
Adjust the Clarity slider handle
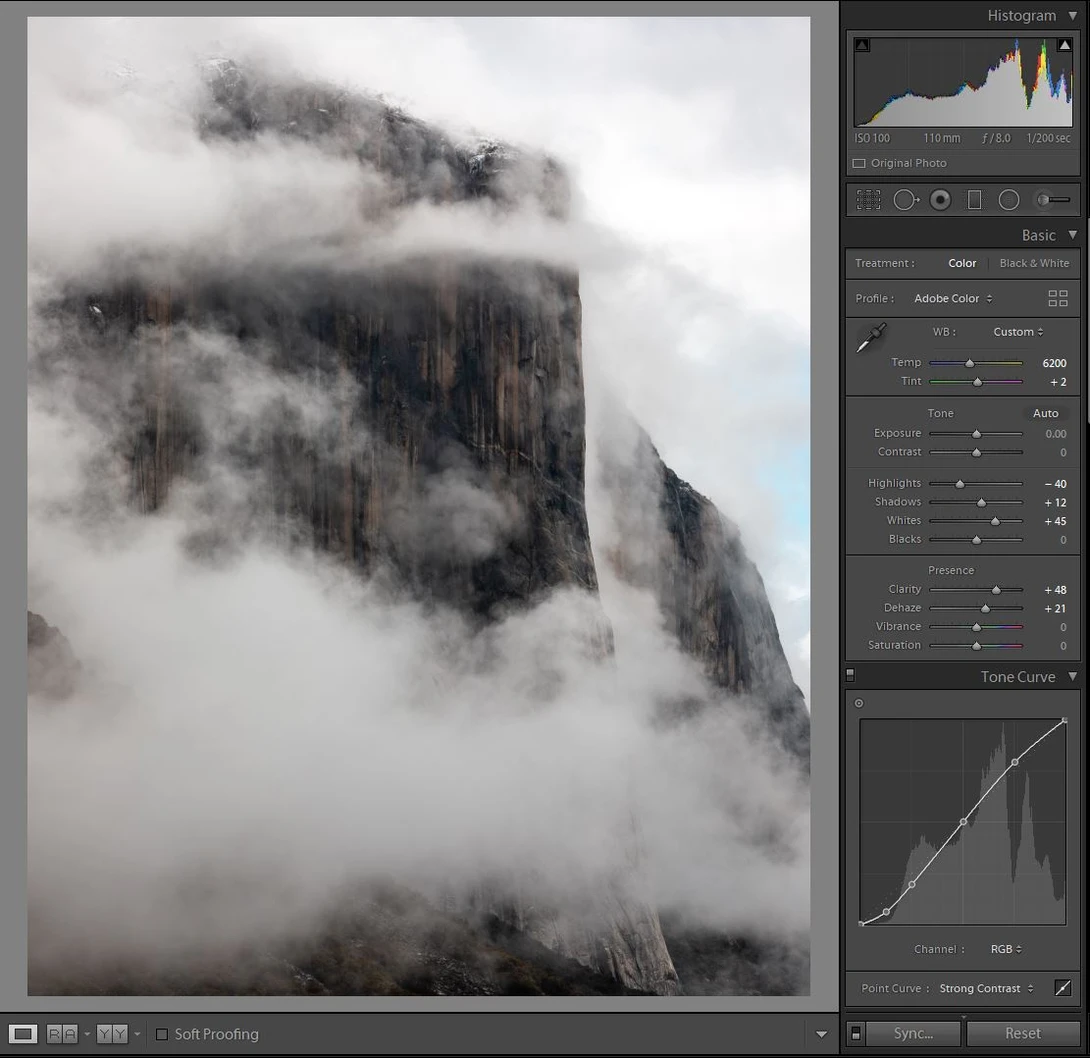point(995,590)
